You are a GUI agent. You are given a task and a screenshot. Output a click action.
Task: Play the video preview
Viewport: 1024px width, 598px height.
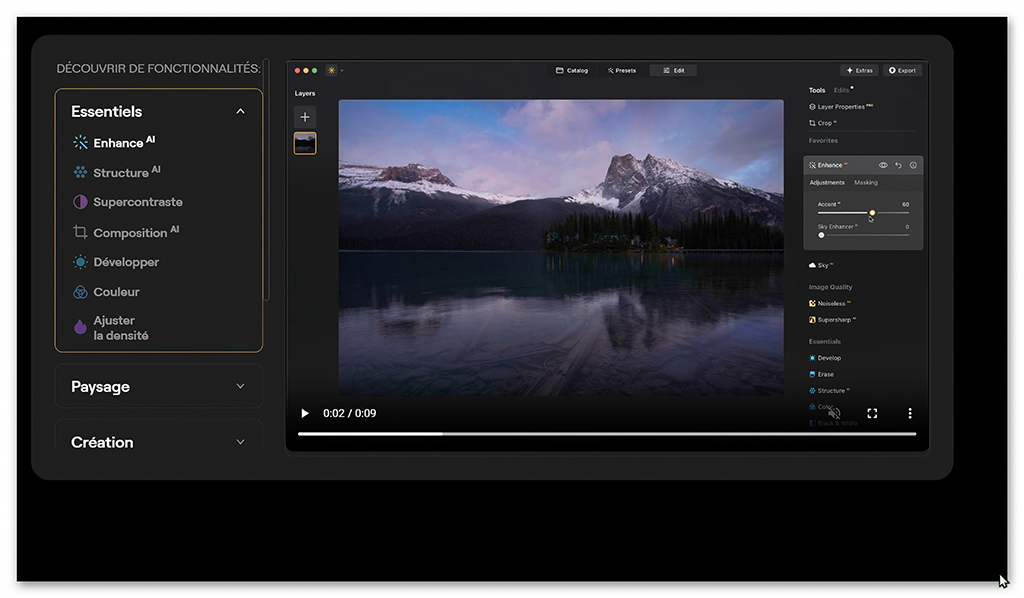[x=304, y=413]
